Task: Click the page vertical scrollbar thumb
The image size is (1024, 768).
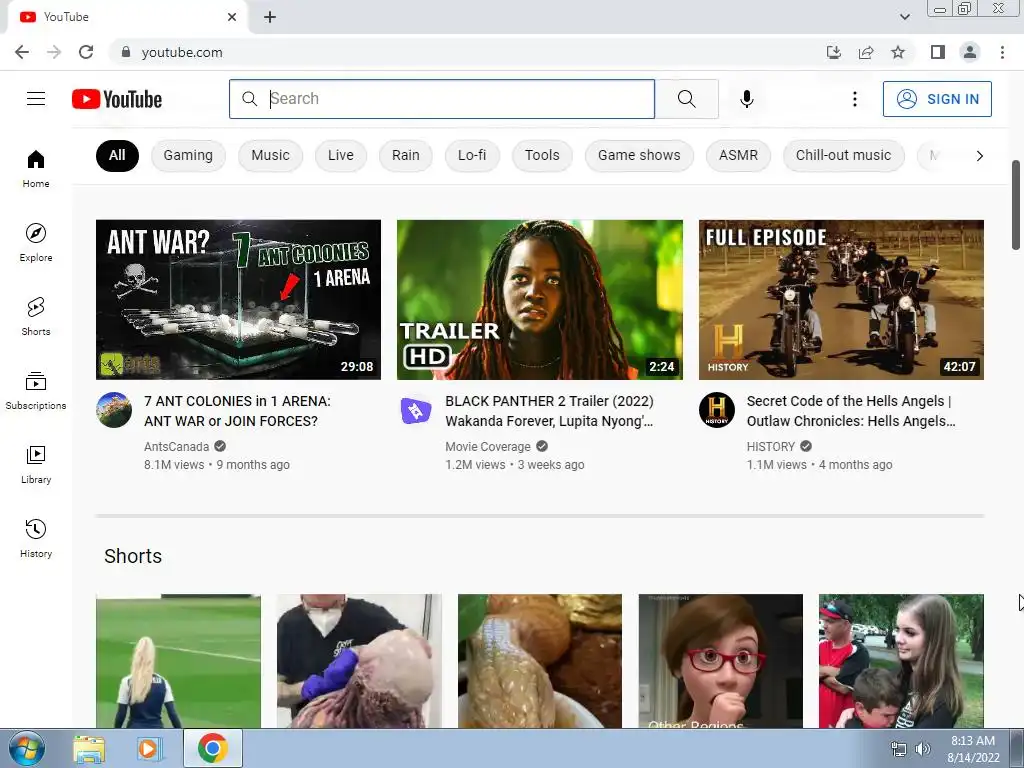Action: coord(1016,204)
